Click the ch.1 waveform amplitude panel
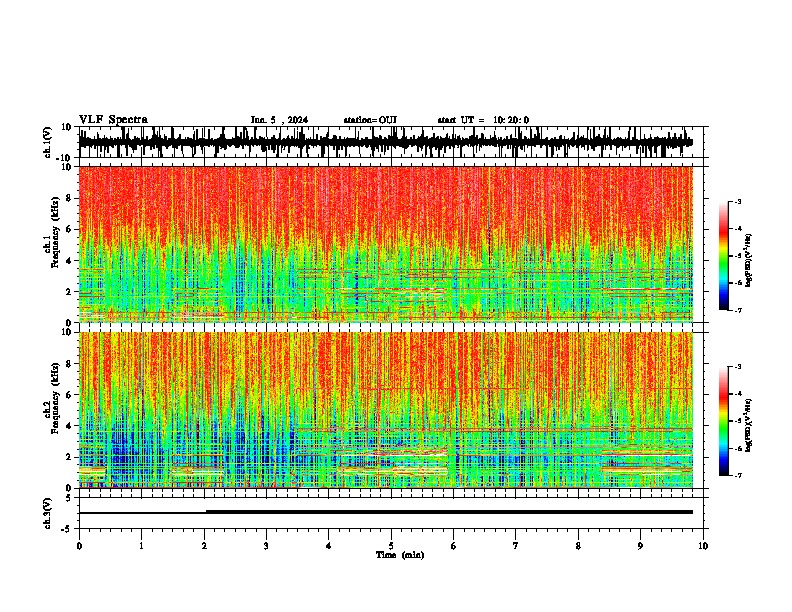Viewport: 792px width, 612px height. coord(393,142)
